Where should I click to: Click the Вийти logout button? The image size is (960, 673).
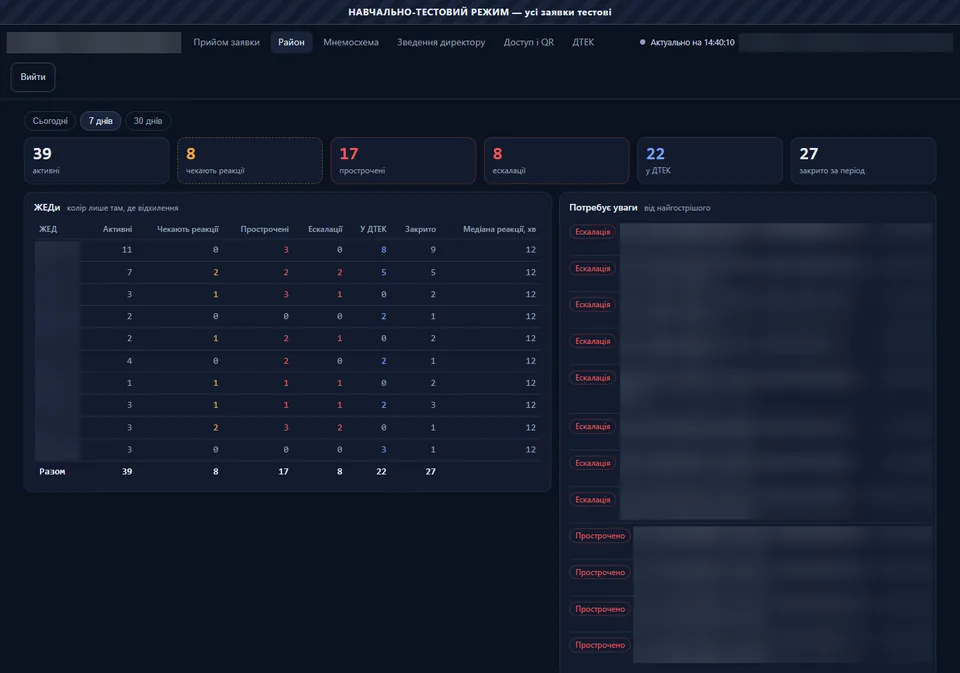[33, 77]
